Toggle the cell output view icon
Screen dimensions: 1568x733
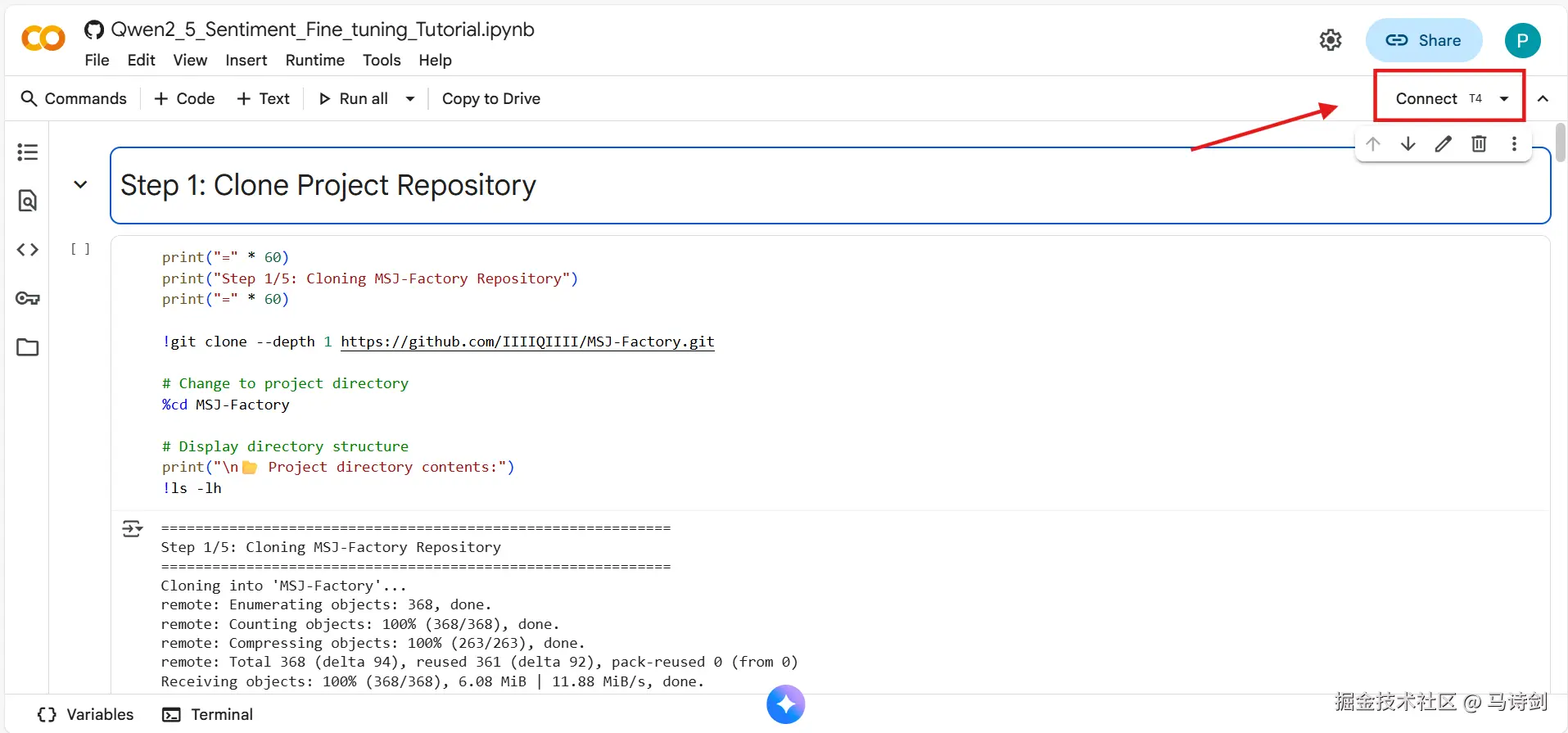[x=132, y=529]
